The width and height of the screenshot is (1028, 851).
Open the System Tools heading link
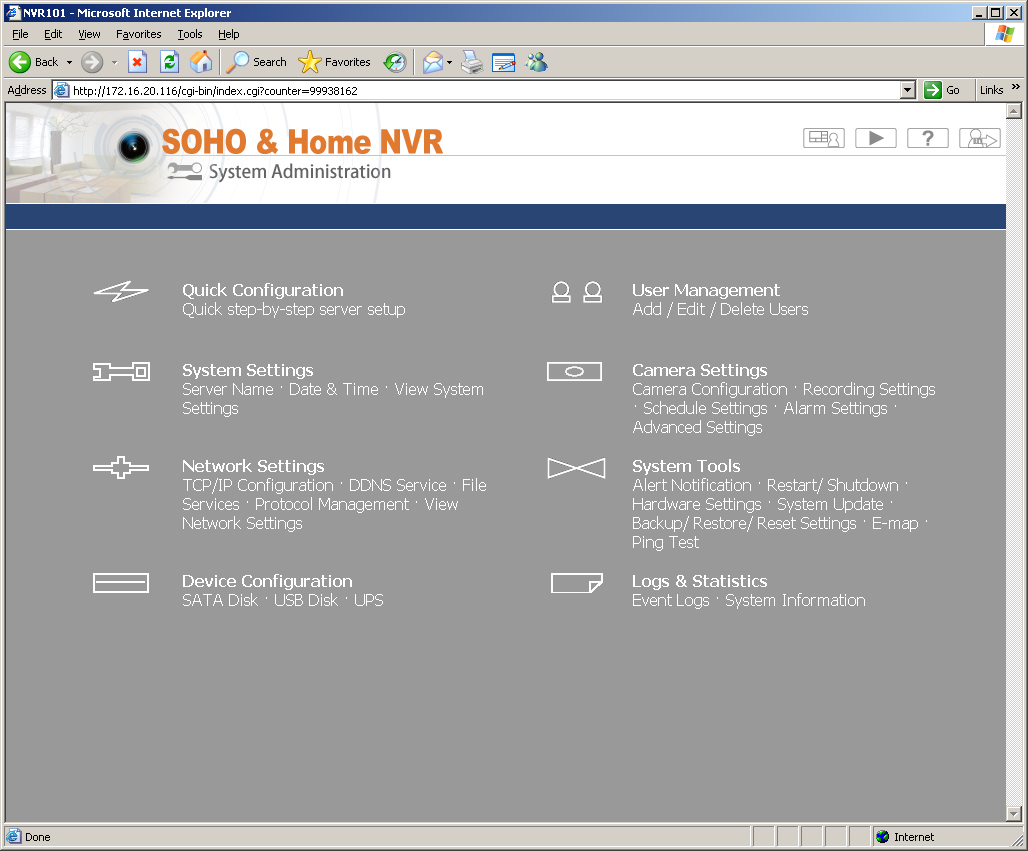(686, 466)
